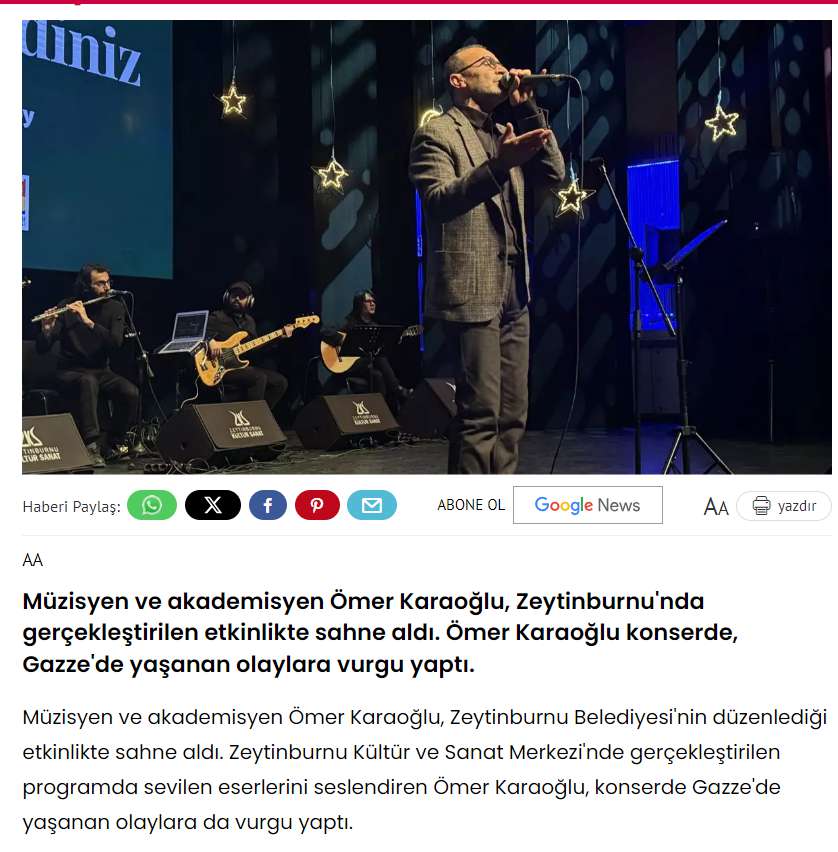Send the article by email icon
The width and height of the screenshot is (838, 852).
[372, 505]
